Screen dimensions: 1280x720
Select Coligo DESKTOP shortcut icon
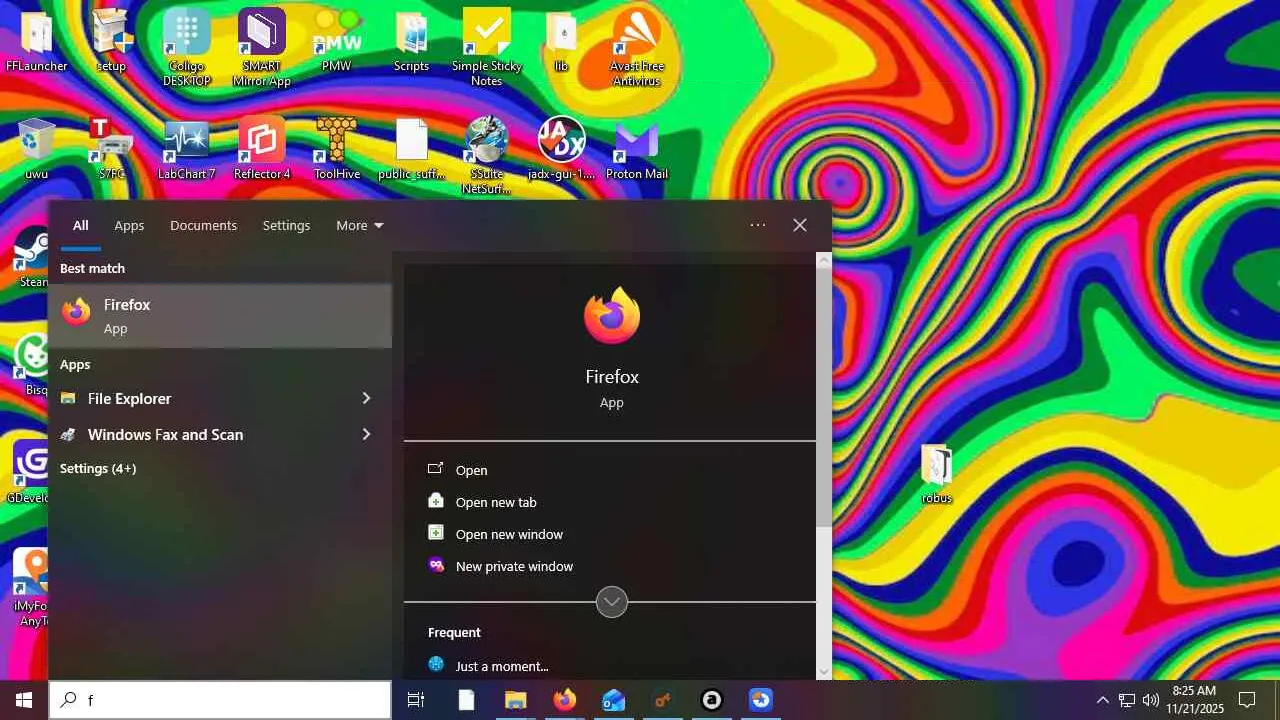pos(187,48)
